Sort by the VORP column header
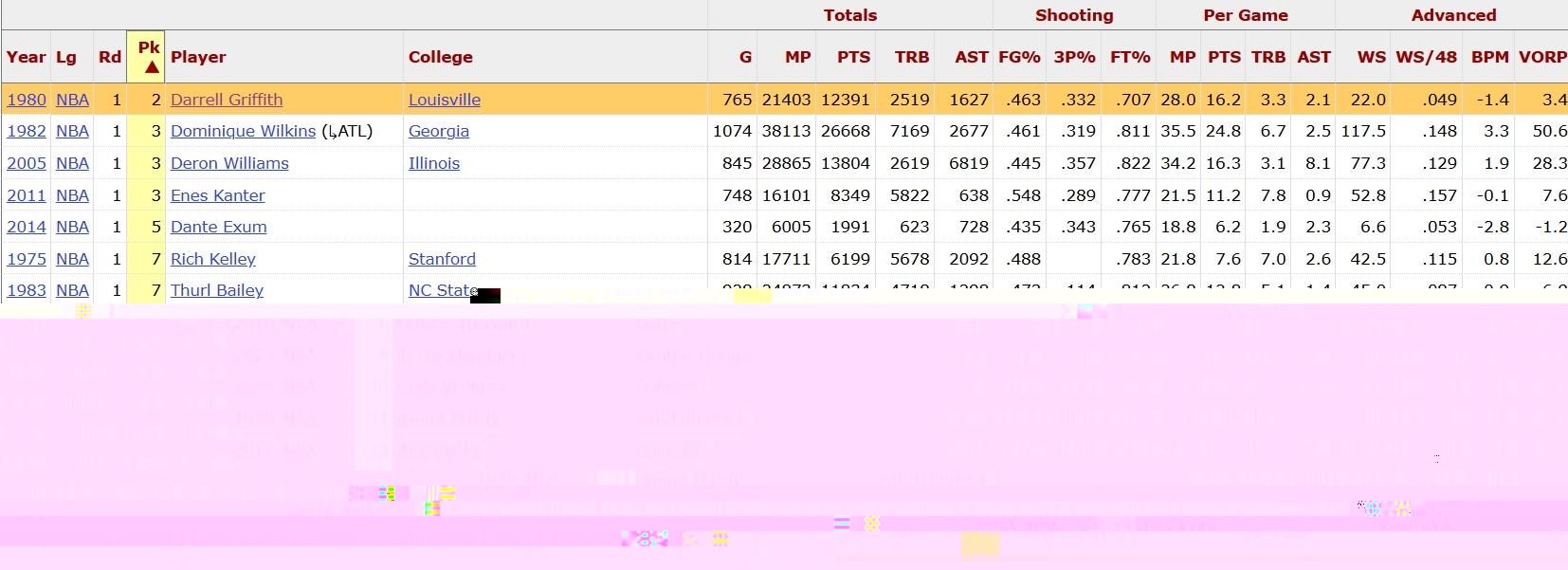The width and height of the screenshot is (1568, 570). pos(1541,57)
